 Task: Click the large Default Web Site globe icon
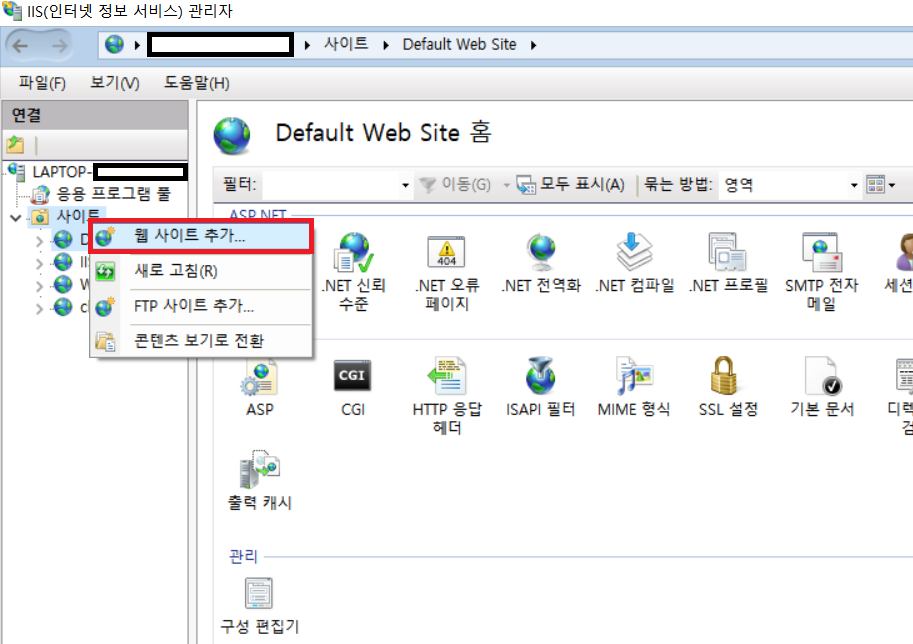coord(232,136)
